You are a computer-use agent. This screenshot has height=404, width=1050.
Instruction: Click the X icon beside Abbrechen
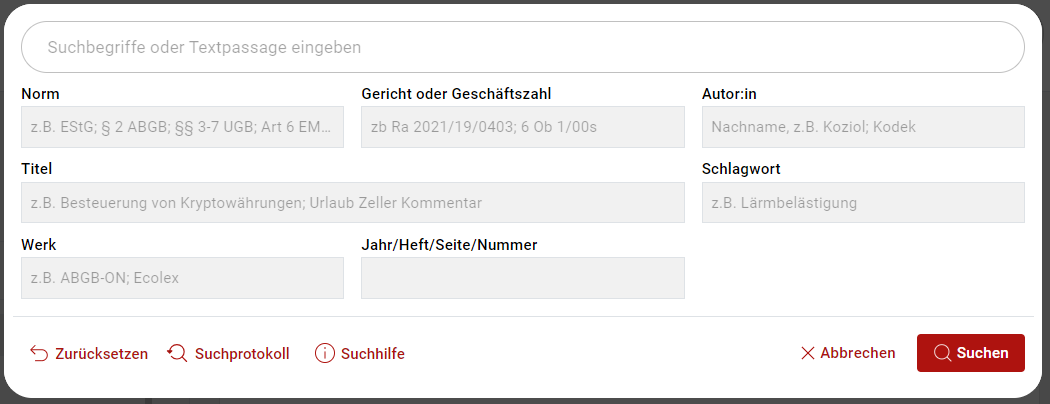click(x=808, y=353)
